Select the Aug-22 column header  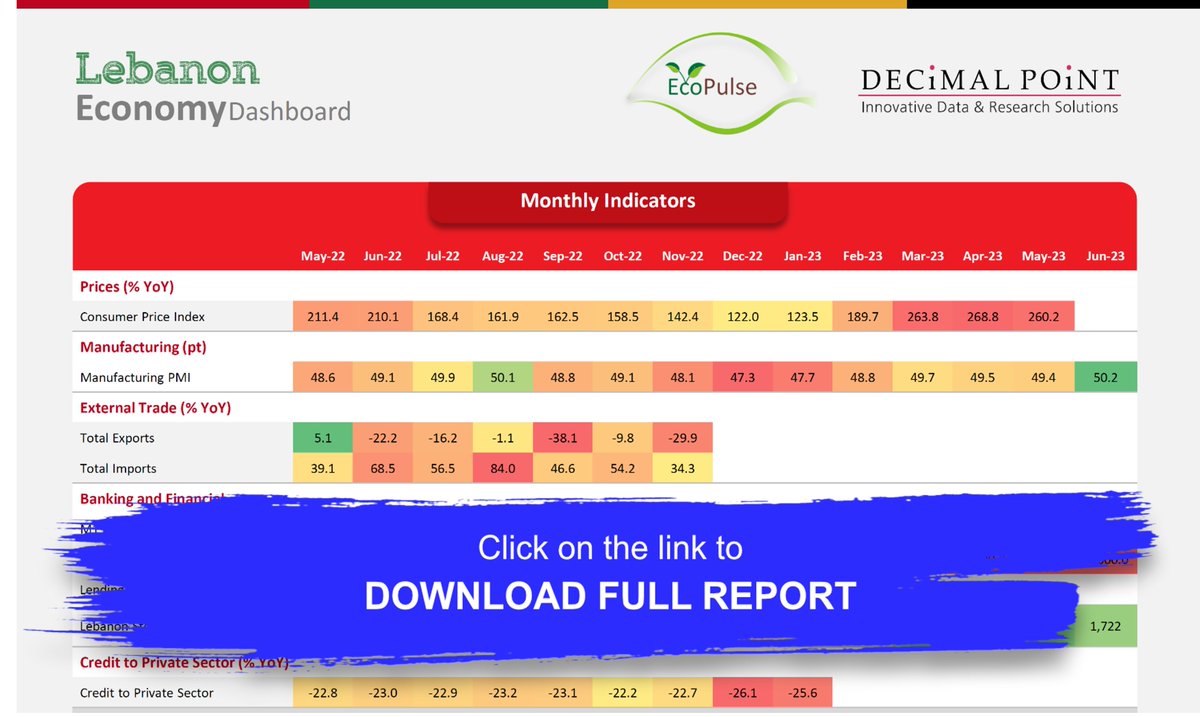pos(502,256)
